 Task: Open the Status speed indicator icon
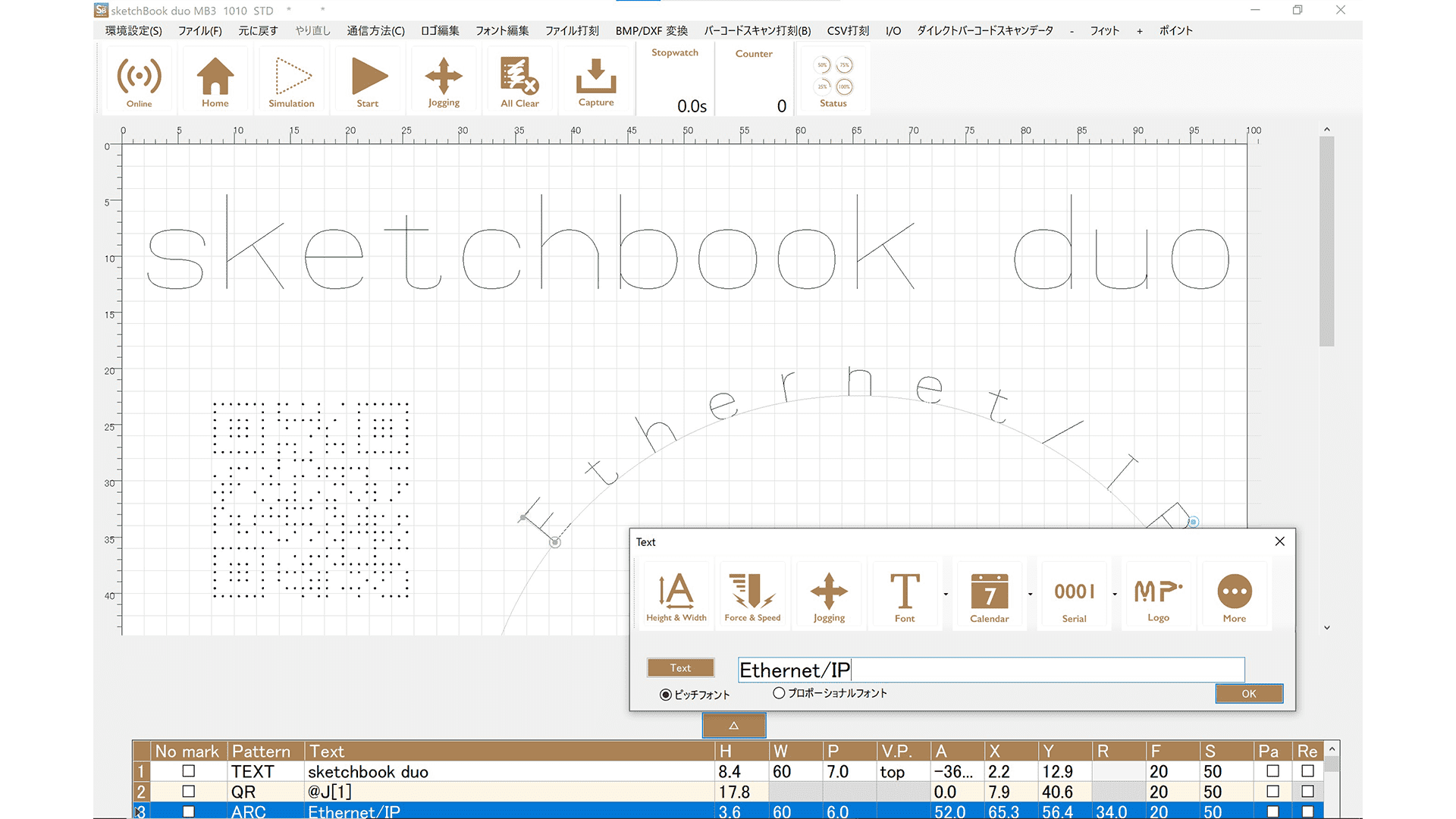click(x=833, y=80)
